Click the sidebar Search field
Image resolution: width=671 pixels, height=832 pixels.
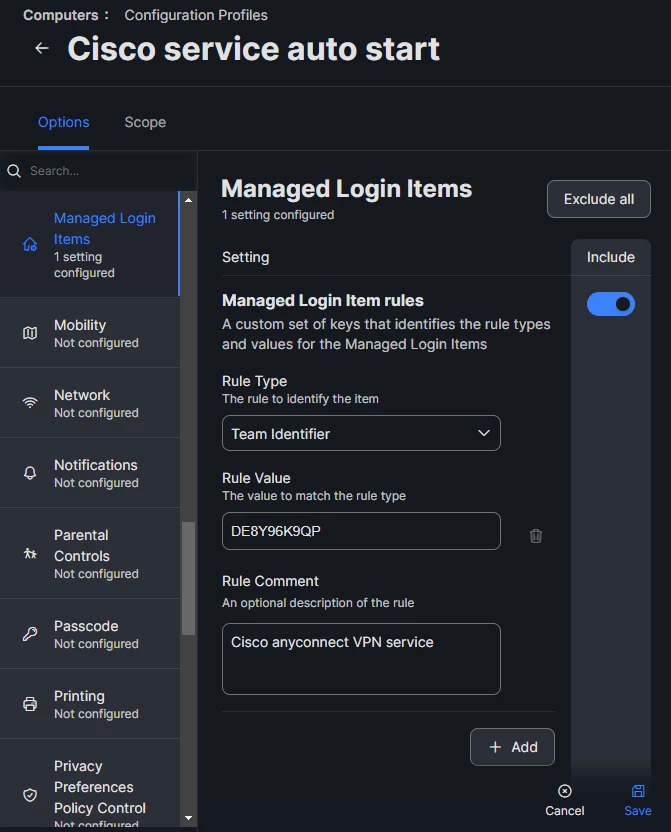tap(98, 171)
